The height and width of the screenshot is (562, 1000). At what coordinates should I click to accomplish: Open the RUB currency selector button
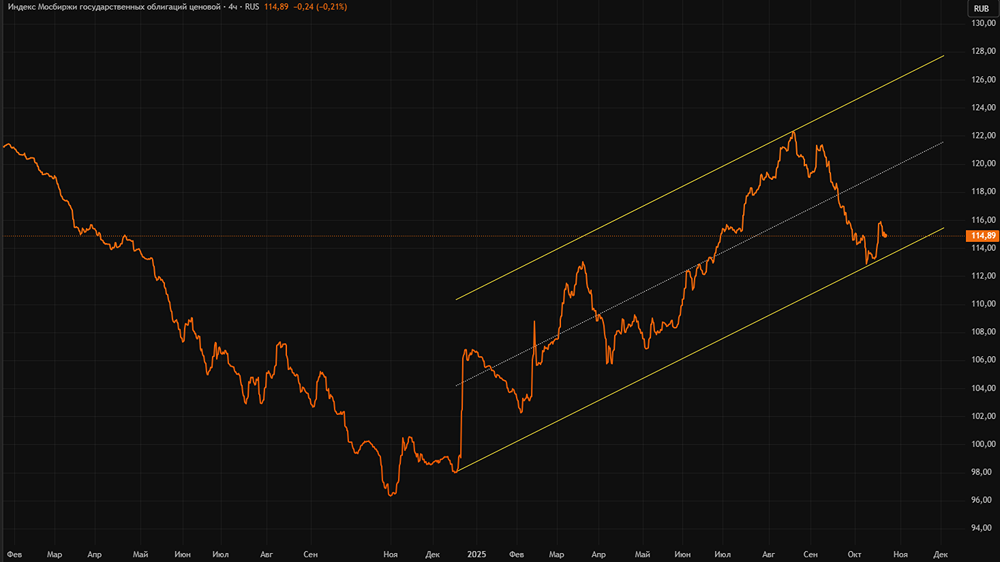[x=982, y=8]
